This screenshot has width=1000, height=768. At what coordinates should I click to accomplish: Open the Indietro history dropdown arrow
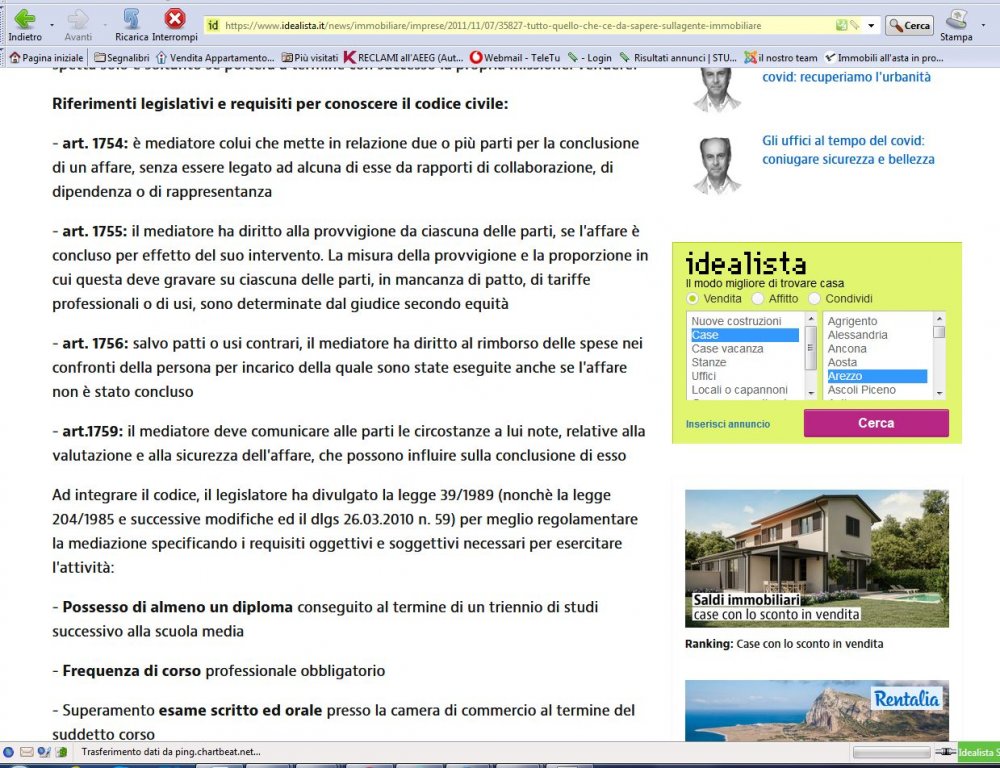[x=52, y=26]
